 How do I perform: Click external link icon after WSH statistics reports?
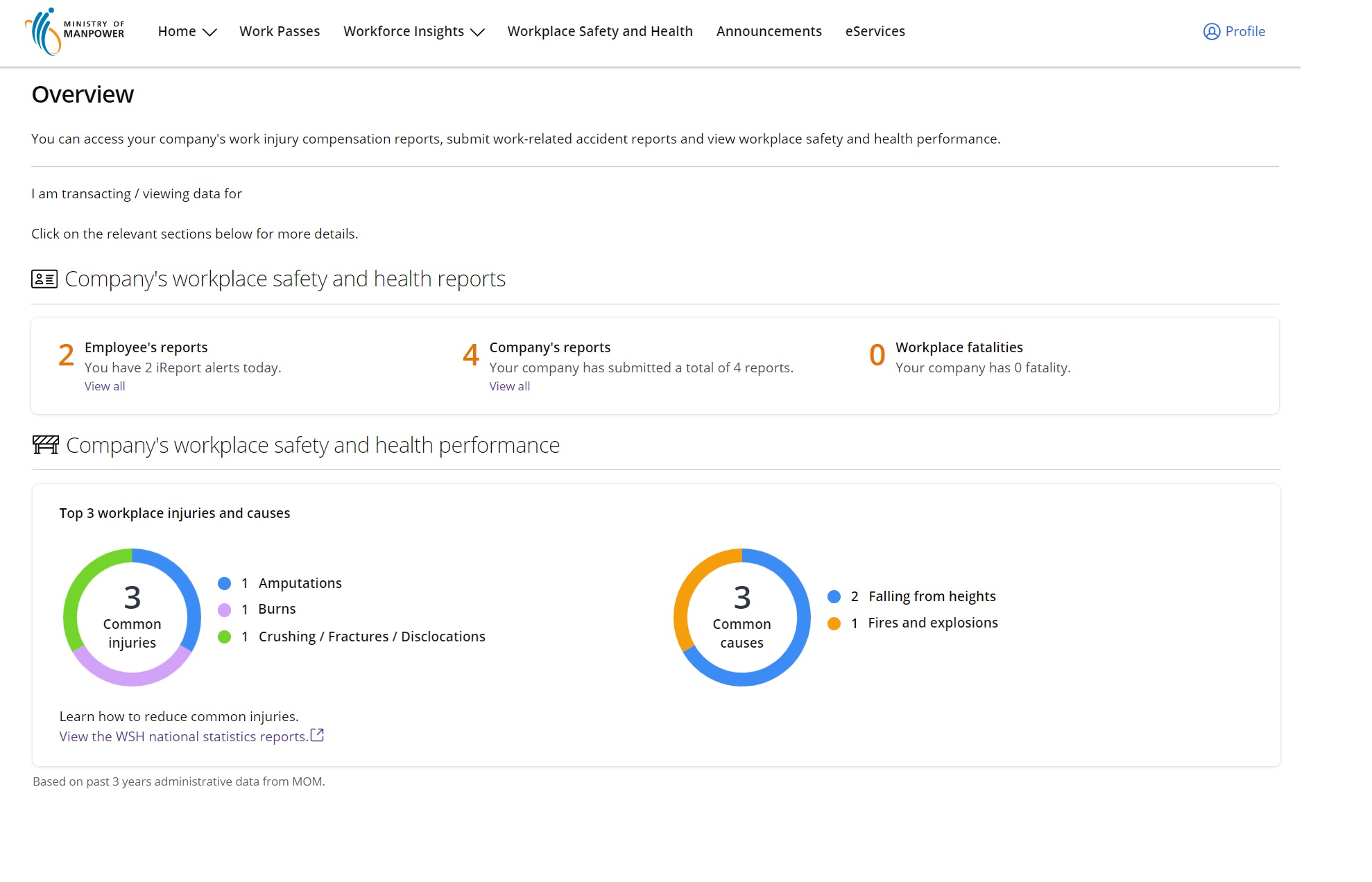[317, 735]
